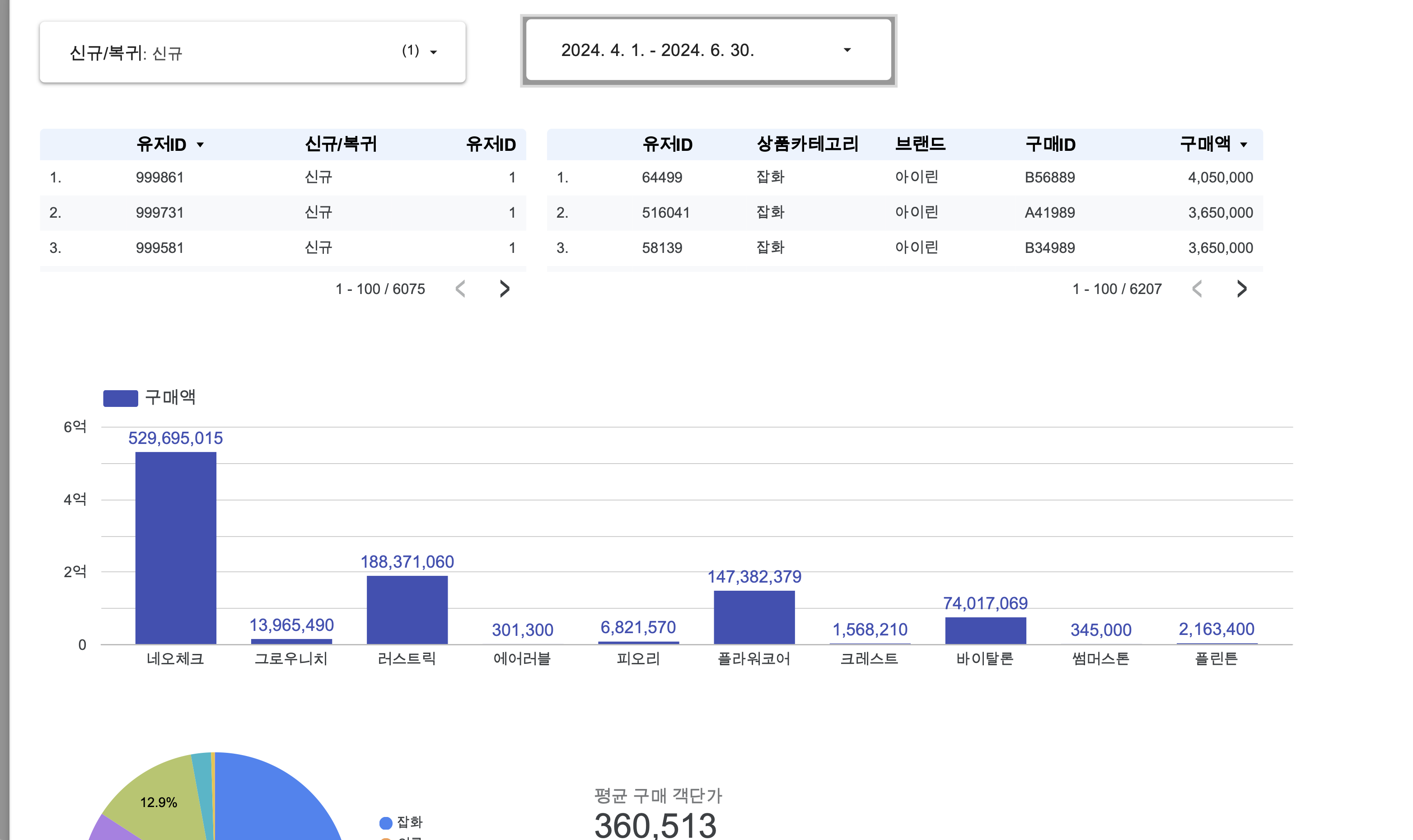The width and height of the screenshot is (1413, 840).
Task: Open the date range picker 2024. 4. 1. - 2024. 6. 30.
Action: tap(708, 51)
